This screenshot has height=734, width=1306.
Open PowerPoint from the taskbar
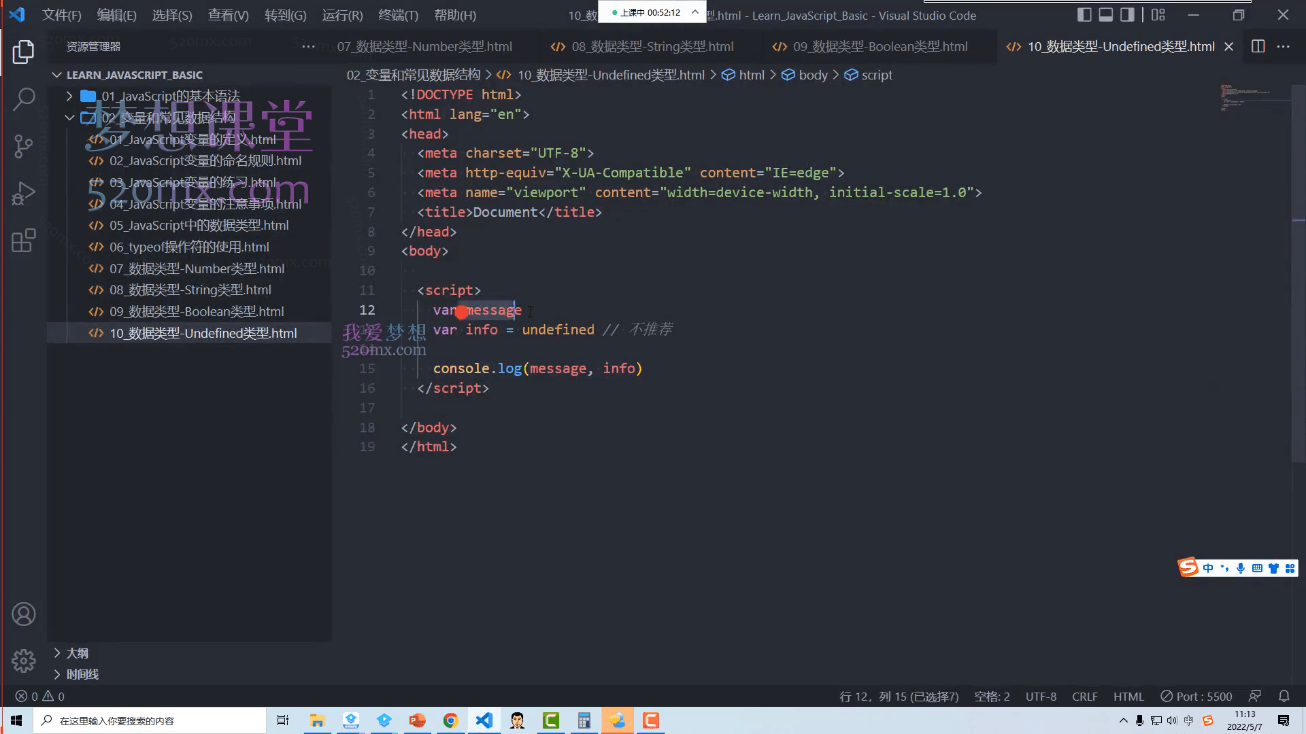(417, 720)
